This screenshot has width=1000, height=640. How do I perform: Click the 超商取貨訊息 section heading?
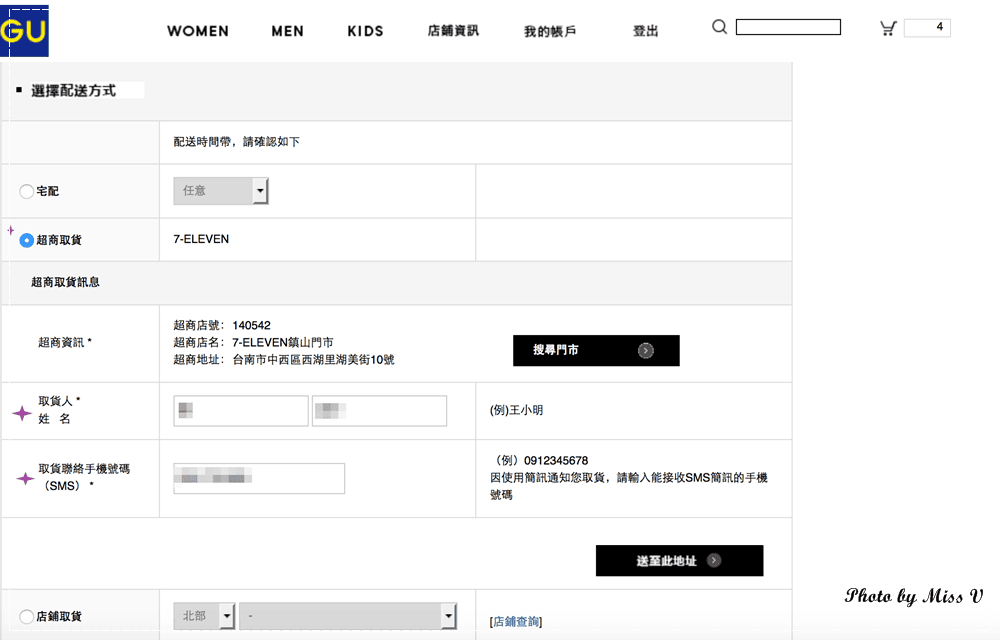(x=65, y=282)
